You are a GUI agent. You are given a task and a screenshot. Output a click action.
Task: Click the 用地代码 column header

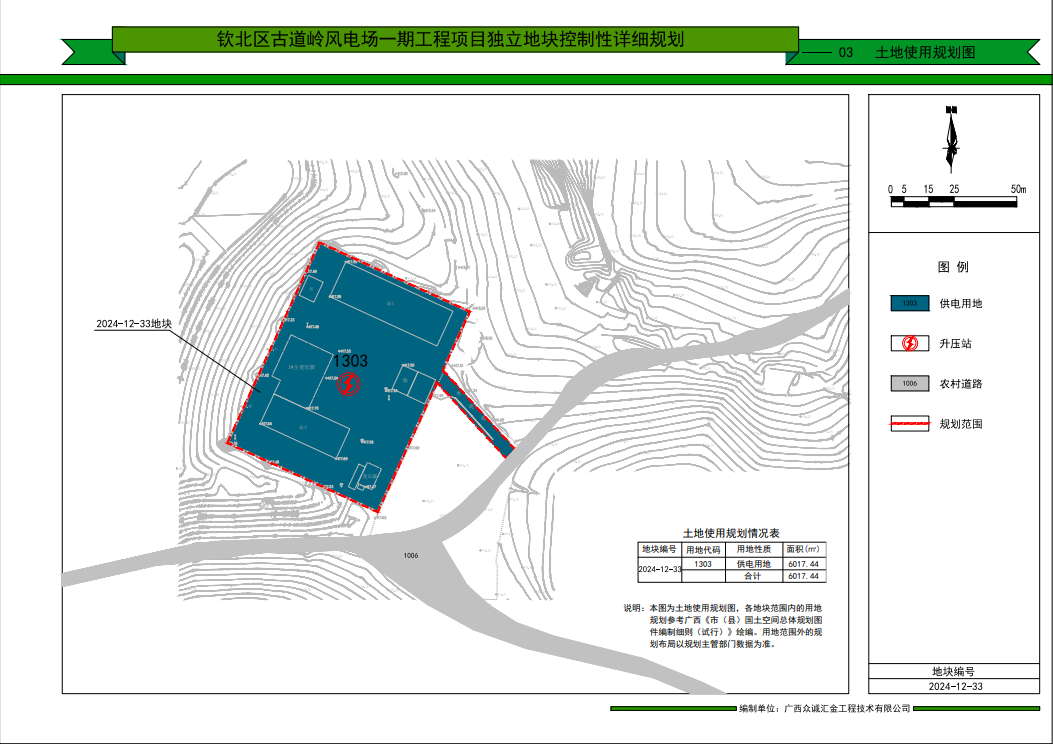pos(703,549)
